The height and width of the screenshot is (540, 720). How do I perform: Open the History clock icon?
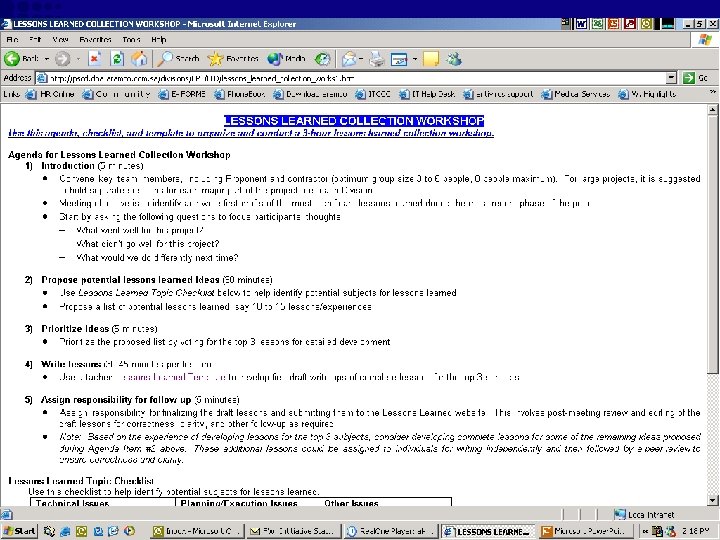point(322,59)
